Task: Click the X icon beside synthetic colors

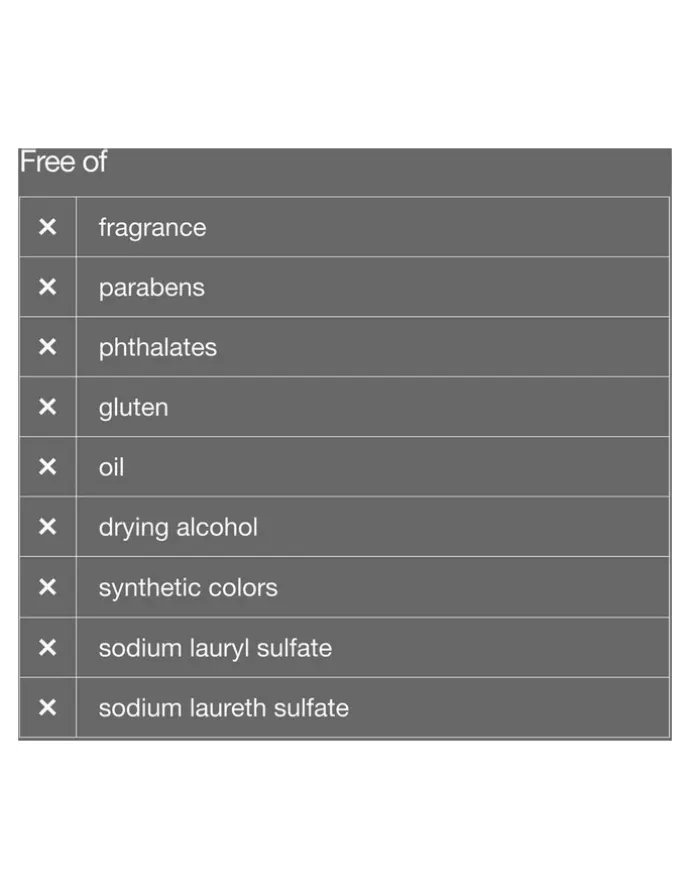Action: tap(48, 587)
